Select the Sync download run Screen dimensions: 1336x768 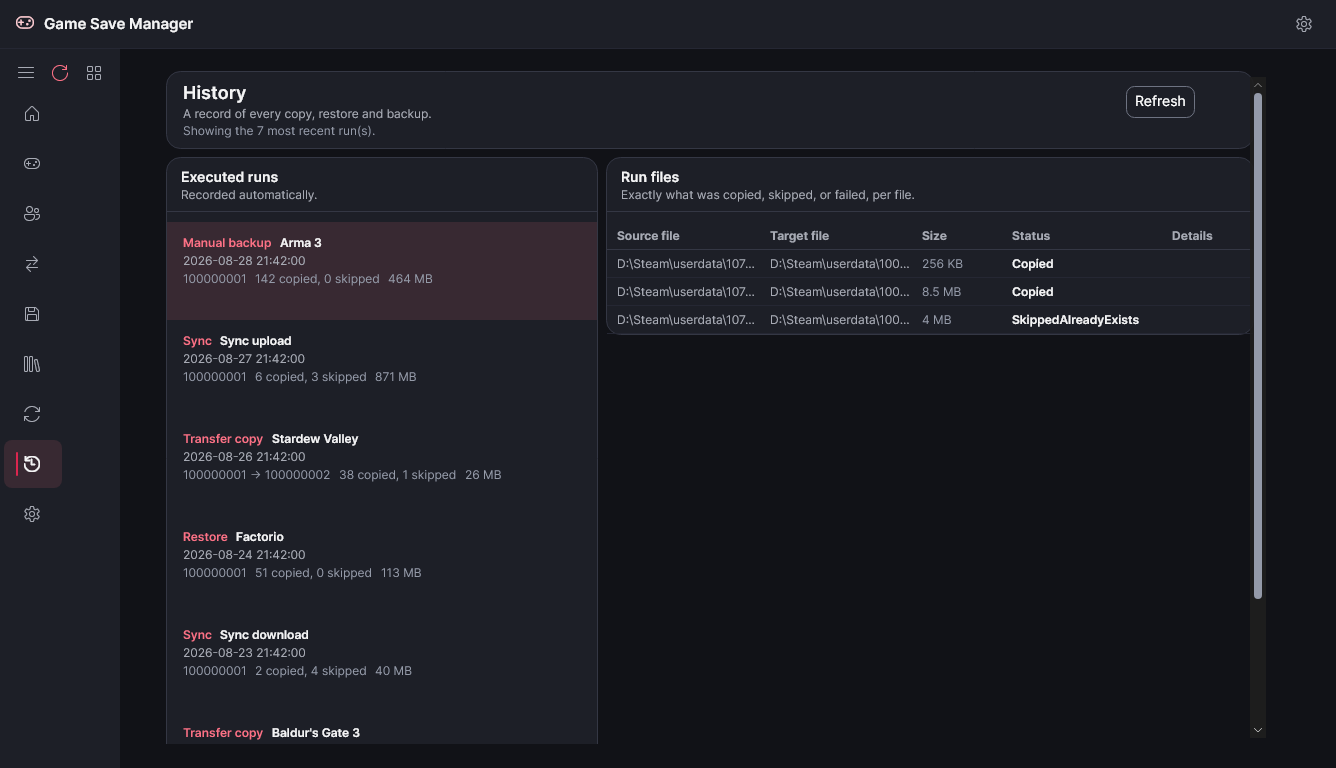[x=382, y=663]
